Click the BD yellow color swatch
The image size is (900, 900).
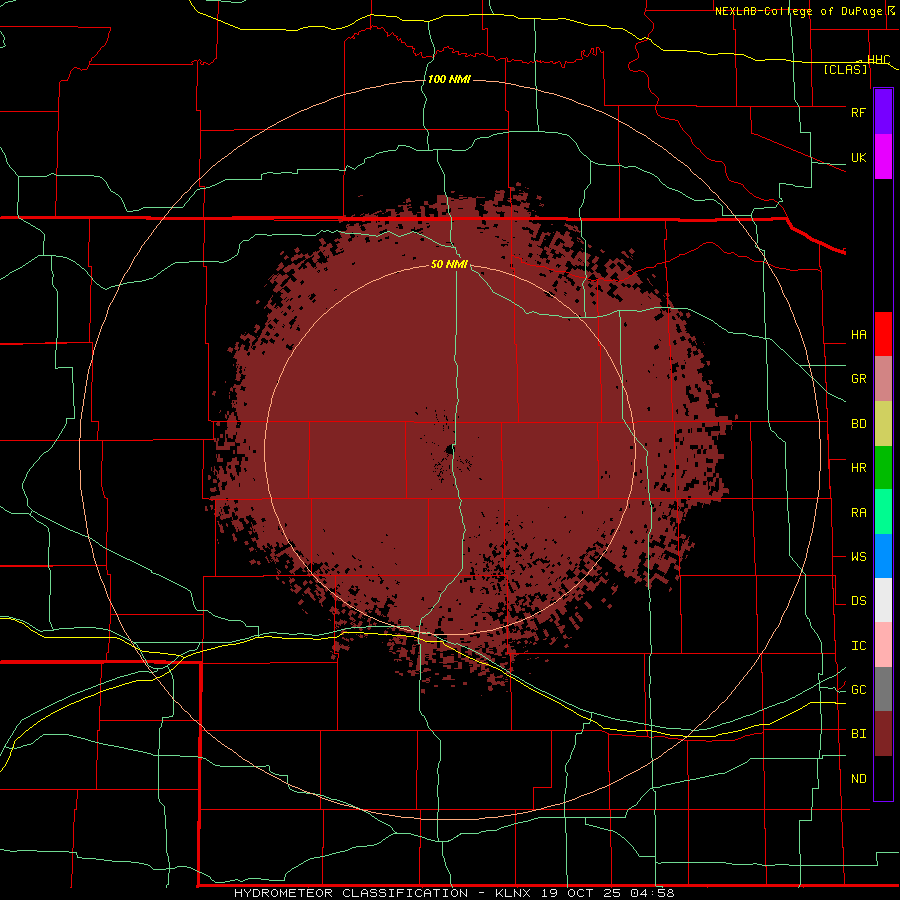883,423
